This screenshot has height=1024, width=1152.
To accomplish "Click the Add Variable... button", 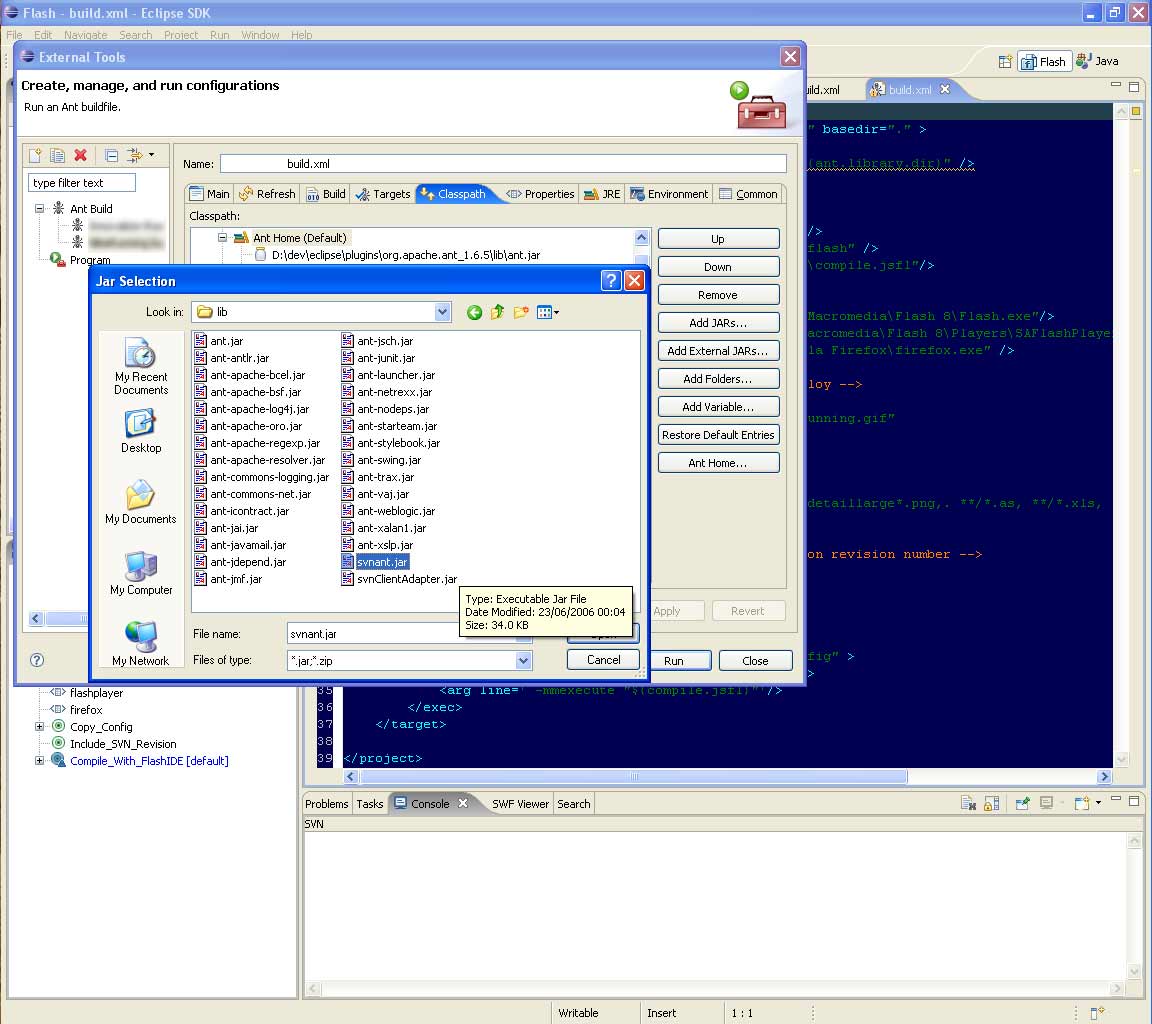I will [x=718, y=407].
